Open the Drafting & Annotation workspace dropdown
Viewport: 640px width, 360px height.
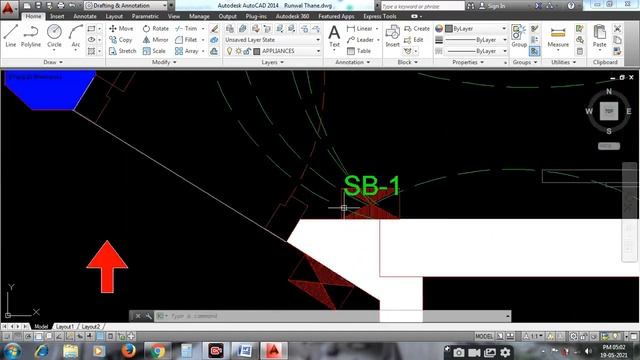coord(126,6)
